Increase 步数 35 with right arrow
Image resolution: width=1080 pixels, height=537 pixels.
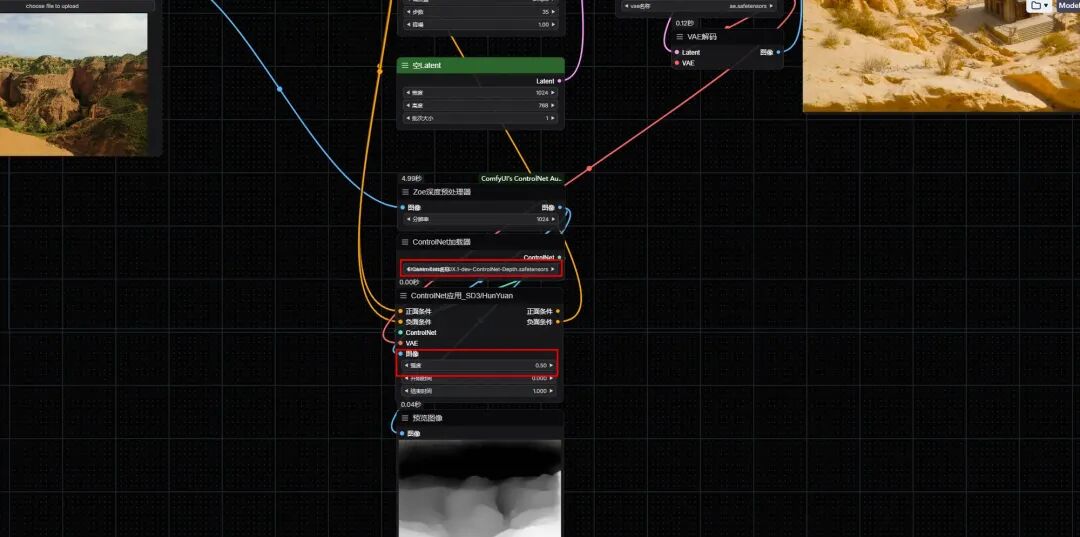553,12
